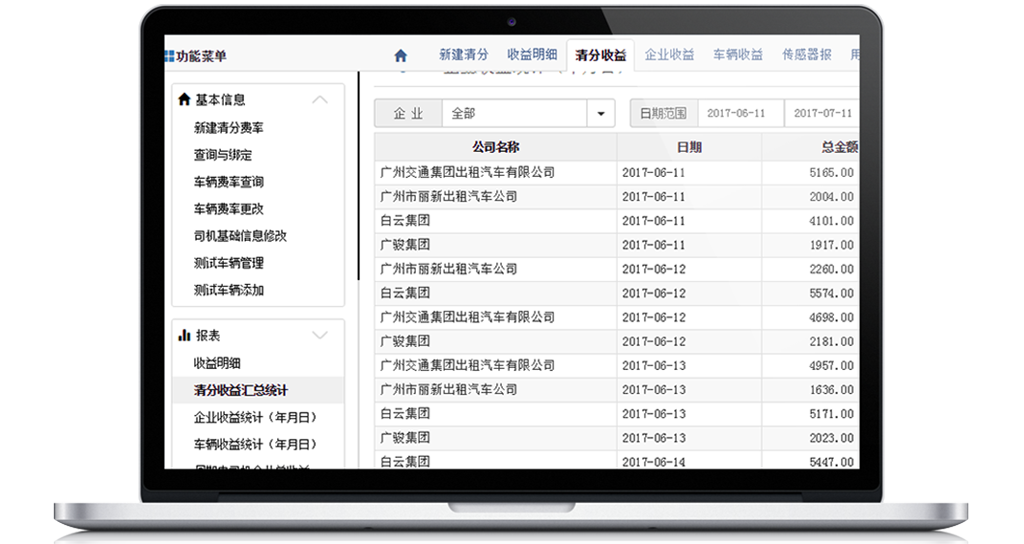
Task: Open 车辆费率更改 menu item
Action: (229, 209)
